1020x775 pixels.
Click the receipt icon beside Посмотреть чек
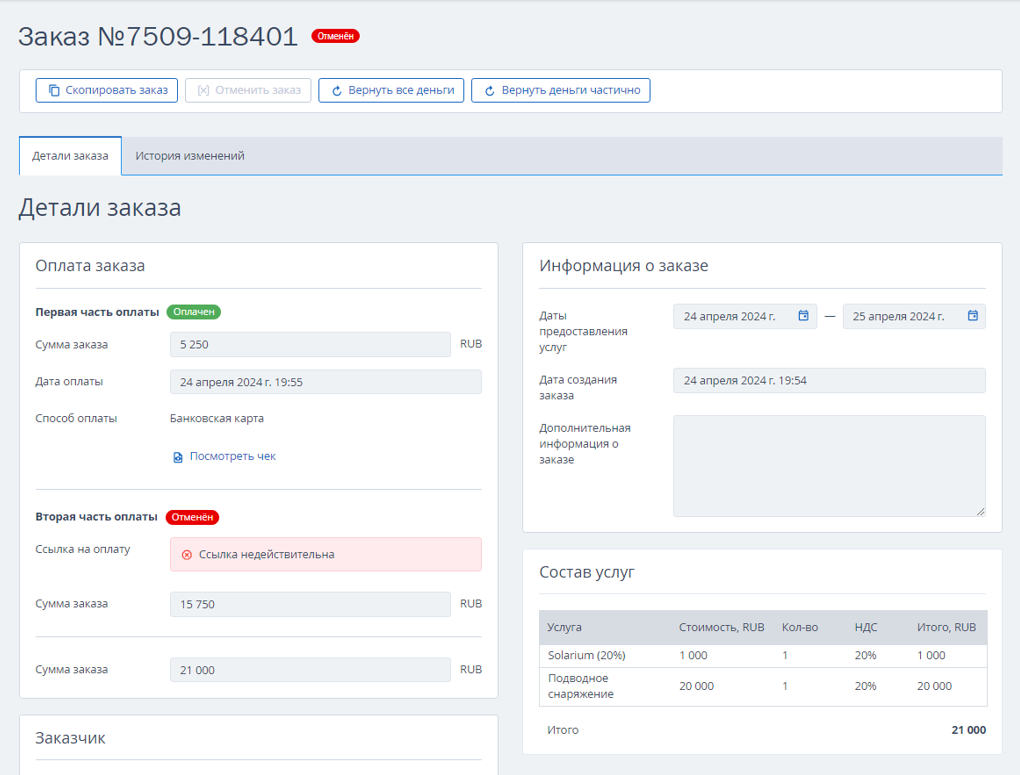tap(178, 457)
